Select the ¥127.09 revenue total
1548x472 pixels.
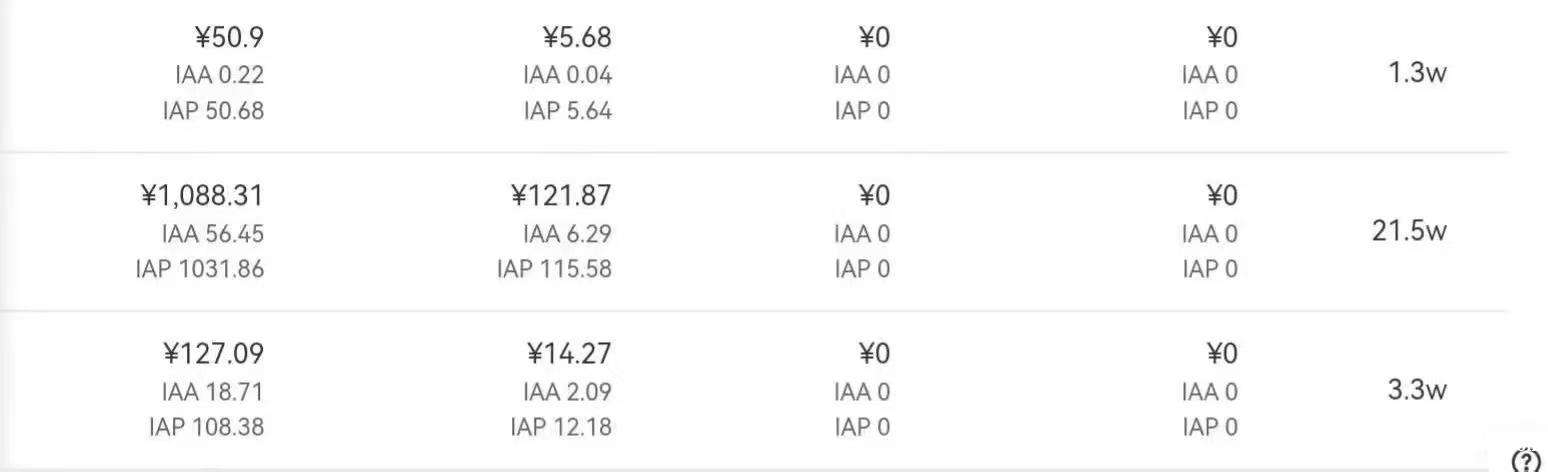214,354
